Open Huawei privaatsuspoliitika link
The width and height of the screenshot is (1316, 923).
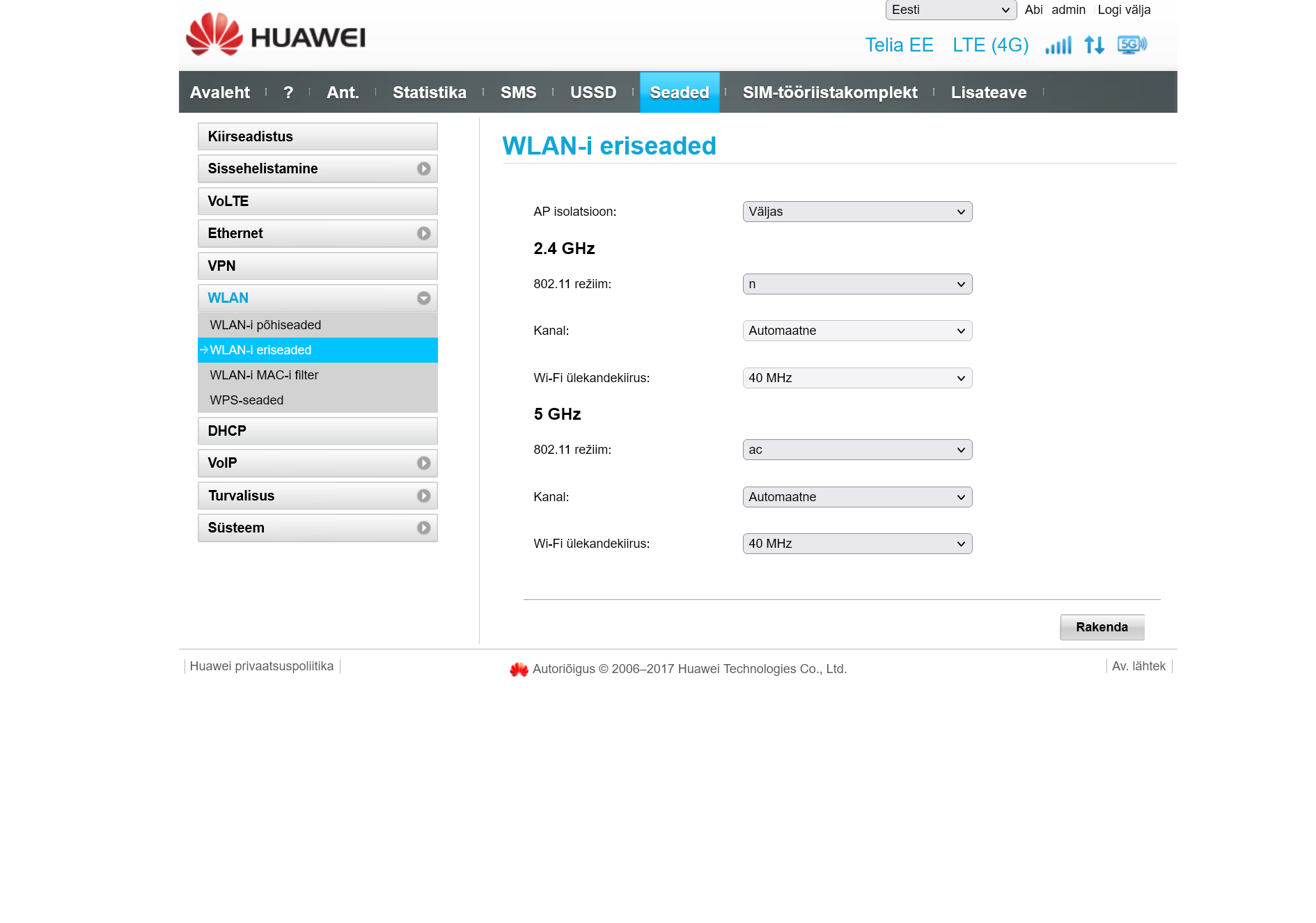[x=262, y=666]
